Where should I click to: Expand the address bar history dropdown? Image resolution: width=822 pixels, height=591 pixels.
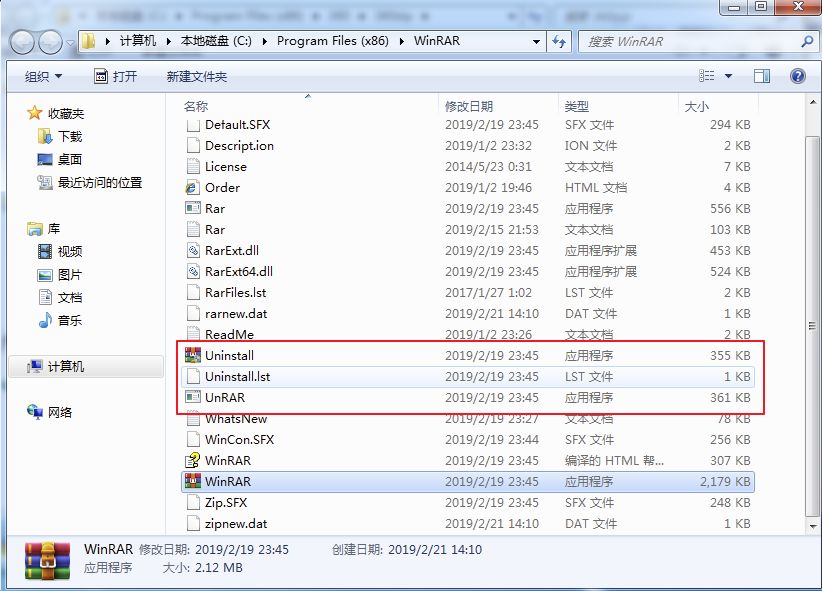[536, 41]
